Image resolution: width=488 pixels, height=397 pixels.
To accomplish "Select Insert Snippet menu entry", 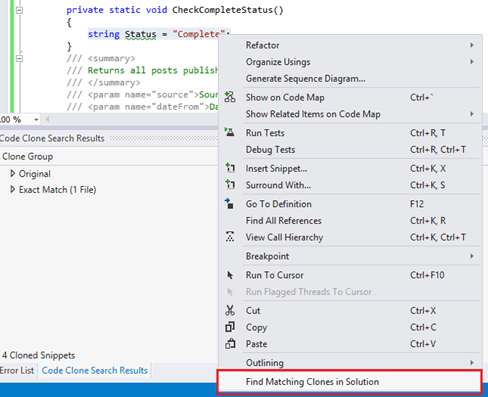I will click(350, 169).
